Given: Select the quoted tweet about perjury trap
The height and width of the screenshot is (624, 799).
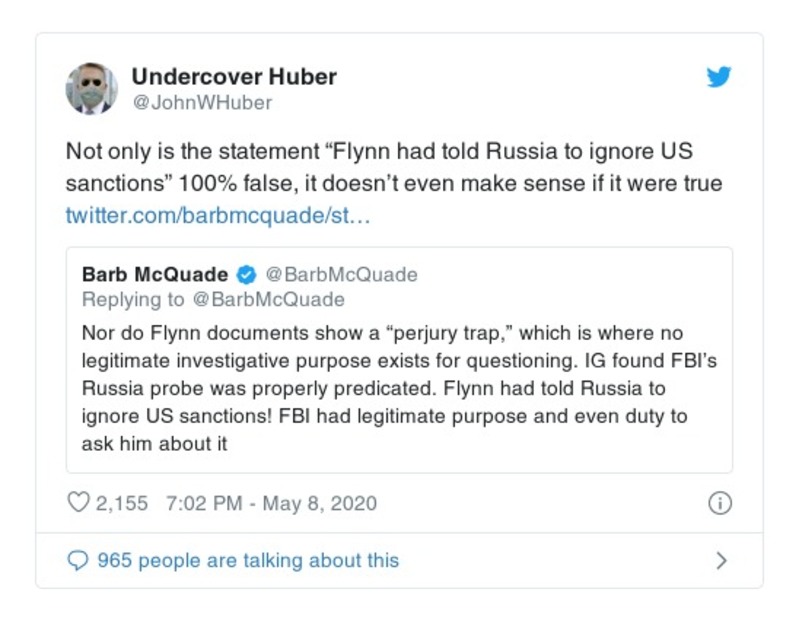Looking at the screenshot, I should pyautogui.click(x=399, y=388).
